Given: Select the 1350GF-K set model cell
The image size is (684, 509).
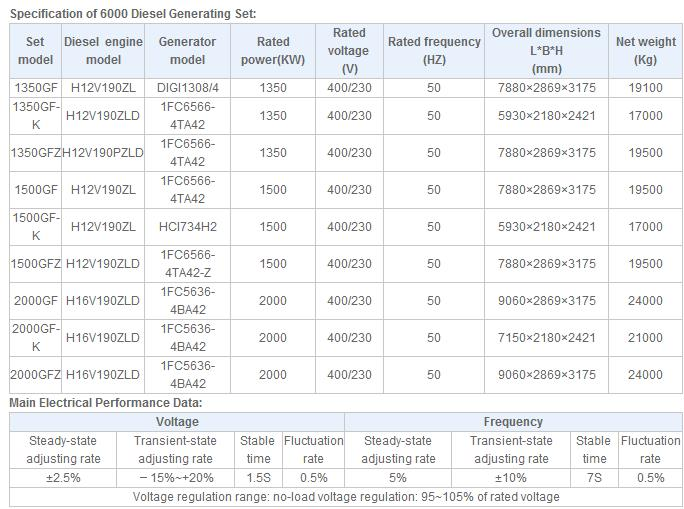Looking at the screenshot, I should (35, 116).
